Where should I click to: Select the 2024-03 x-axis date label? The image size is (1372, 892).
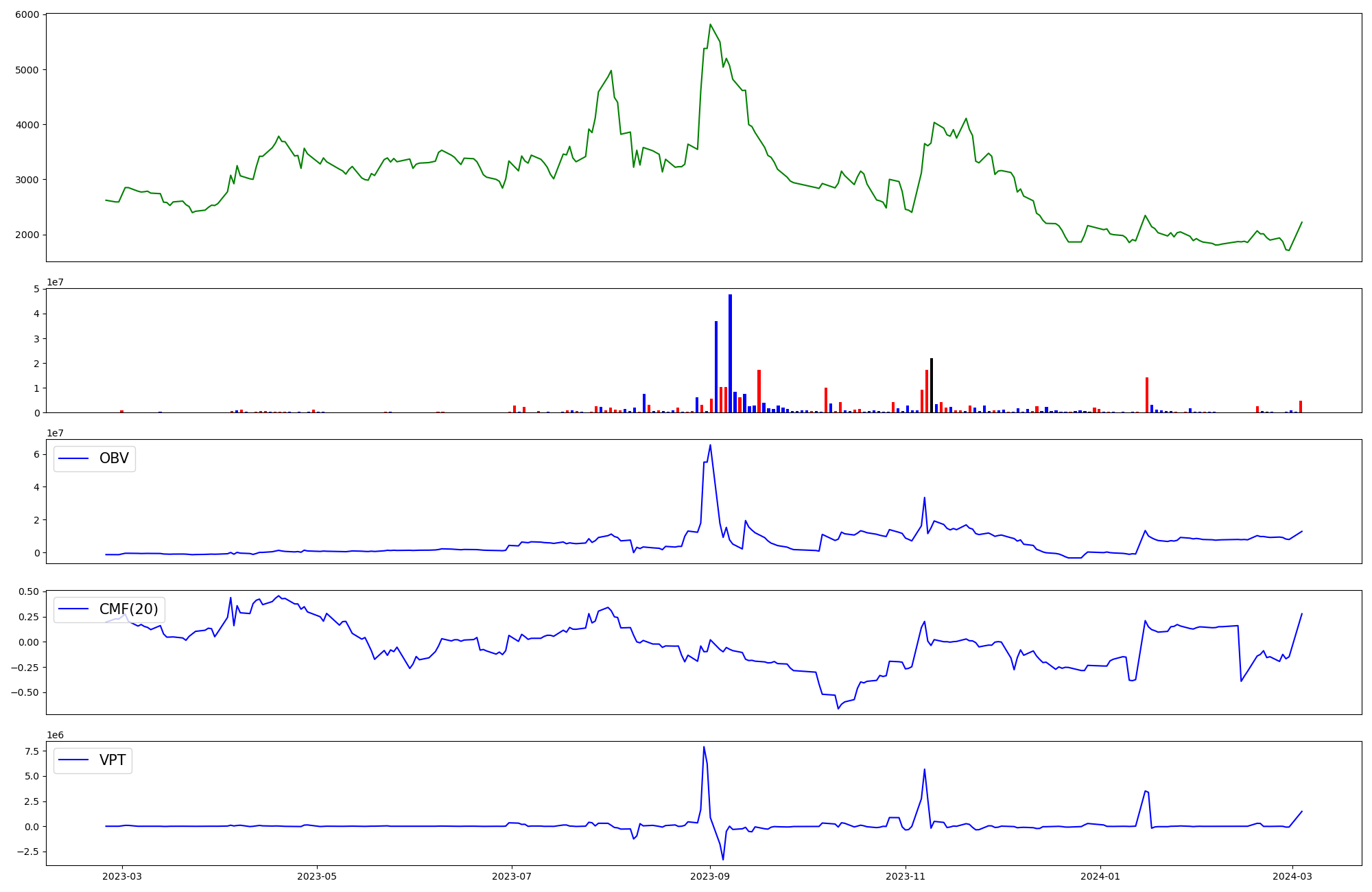click(1292, 876)
